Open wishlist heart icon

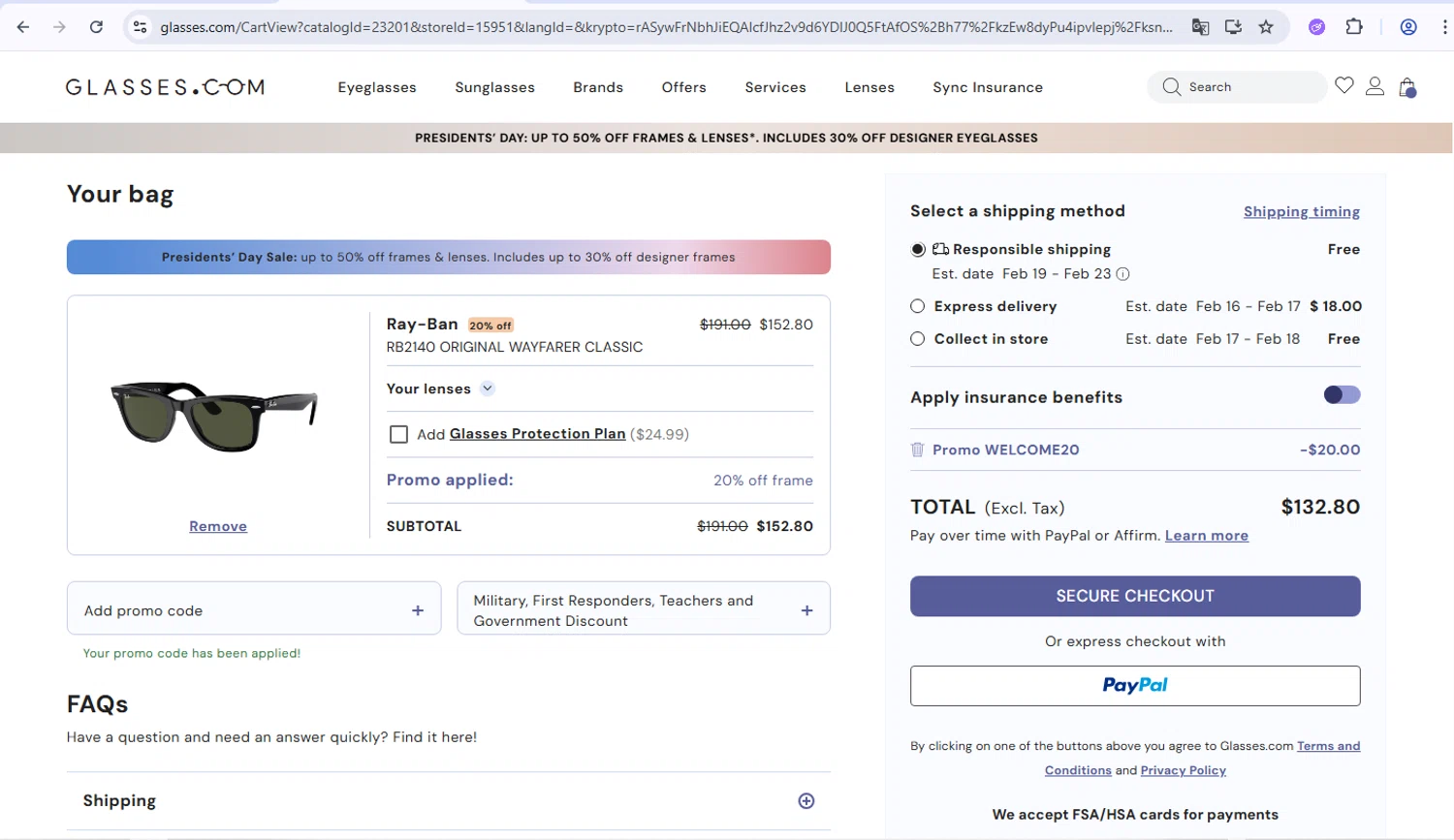click(1343, 86)
